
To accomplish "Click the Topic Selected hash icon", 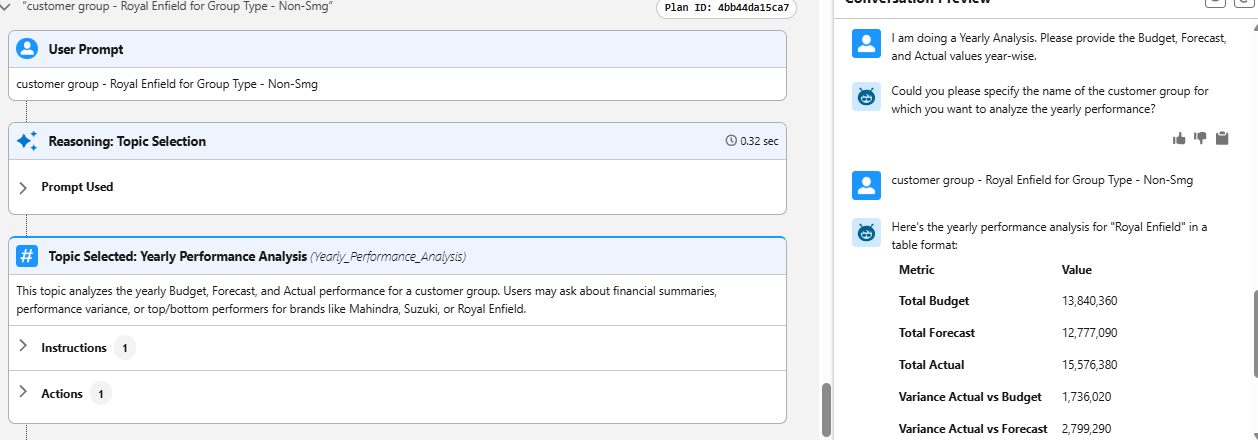I will (28, 256).
